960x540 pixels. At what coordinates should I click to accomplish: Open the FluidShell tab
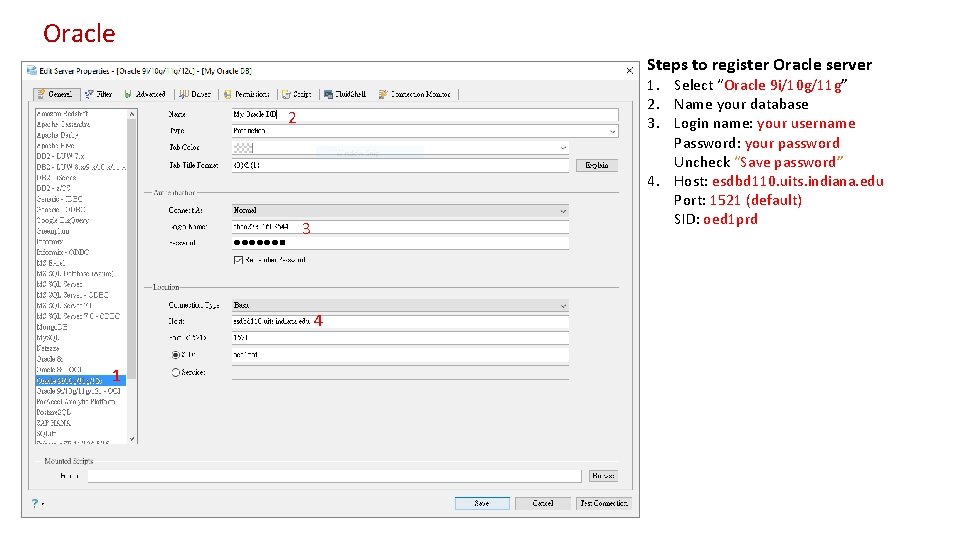point(345,94)
